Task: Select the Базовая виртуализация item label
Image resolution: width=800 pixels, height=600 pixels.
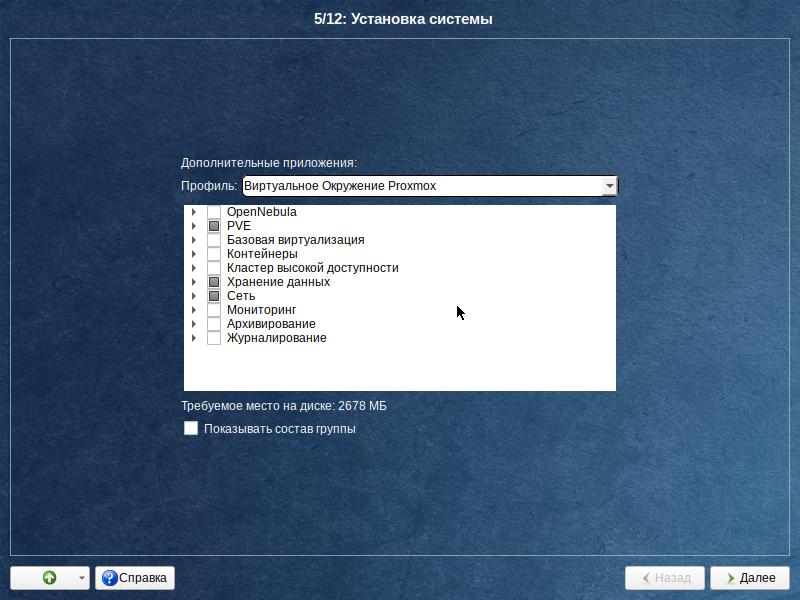Action: point(295,240)
